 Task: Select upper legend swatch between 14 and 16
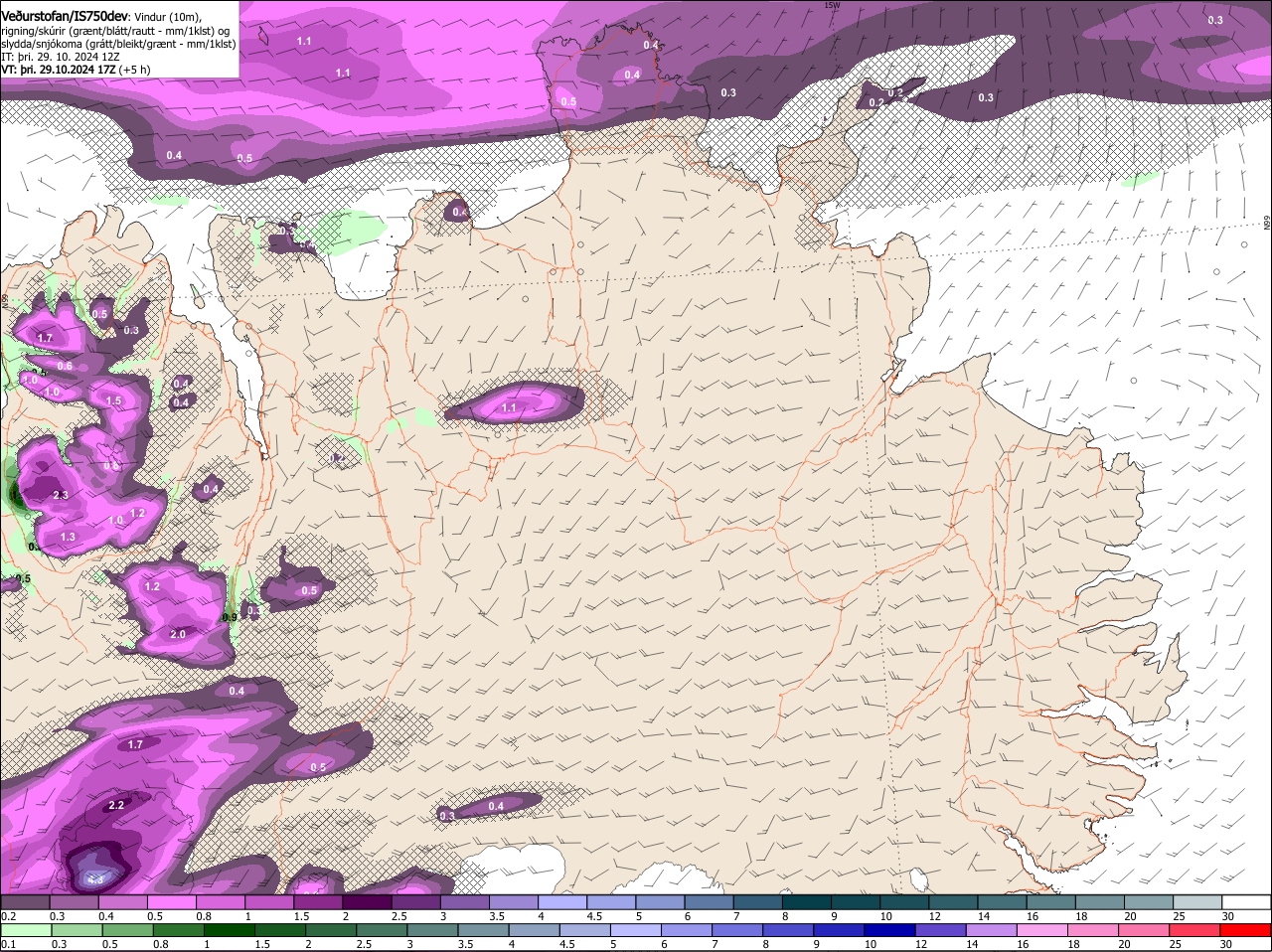point(1003,901)
